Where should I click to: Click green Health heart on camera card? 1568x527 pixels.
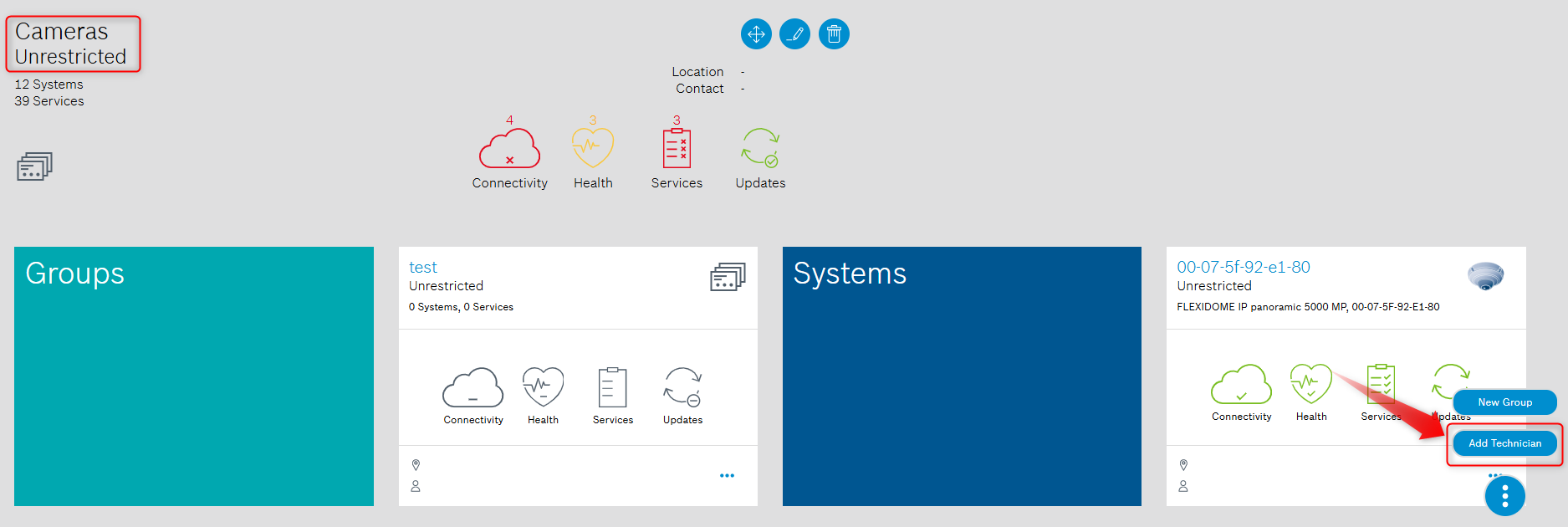1311,384
